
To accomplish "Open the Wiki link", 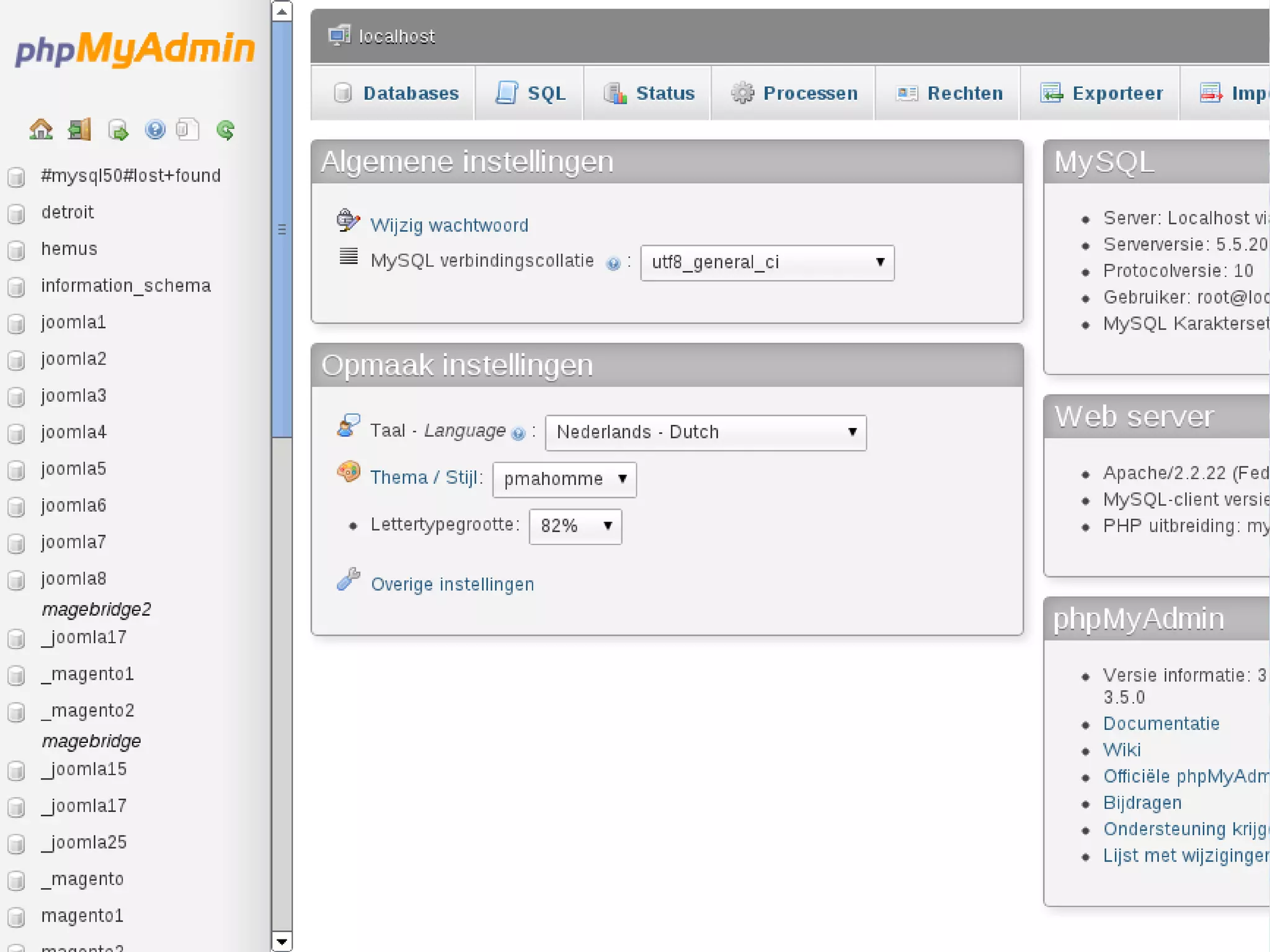I will [x=1122, y=750].
